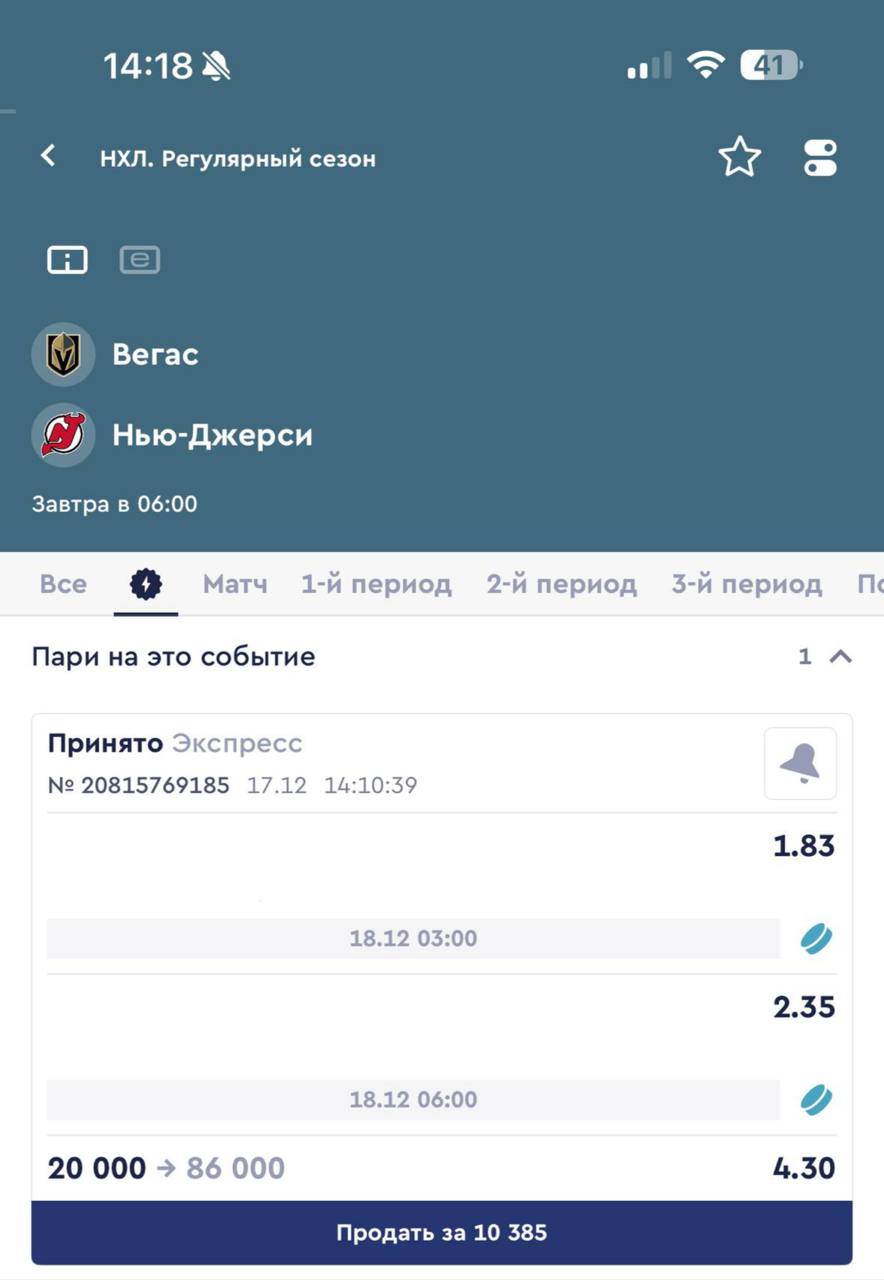884x1280 pixels.
Task: Collapse the Пари на это событие section
Action: pos(841,657)
